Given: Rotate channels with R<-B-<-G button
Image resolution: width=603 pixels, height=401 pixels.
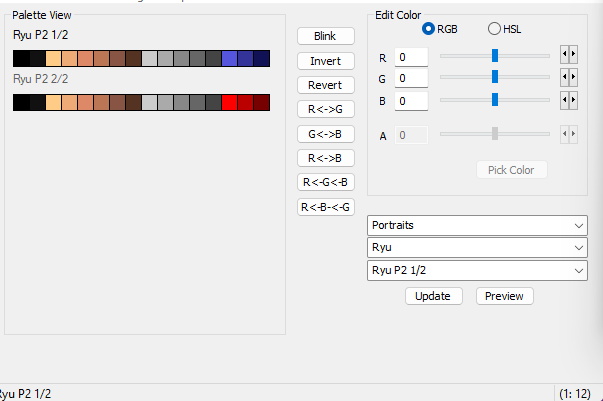Looking at the screenshot, I should coord(325,207).
